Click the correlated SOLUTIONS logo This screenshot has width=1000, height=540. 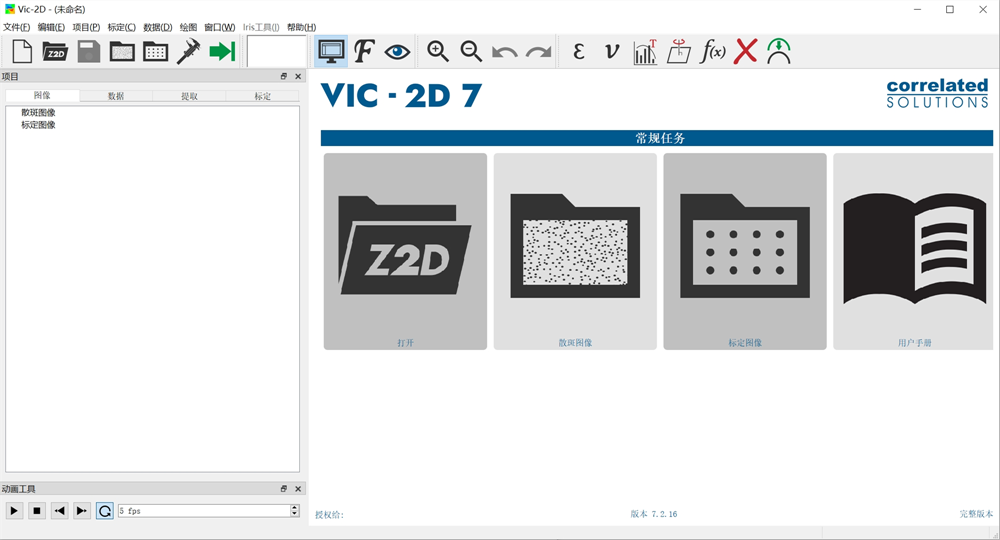pyautogui.click(x=938, y=93)
